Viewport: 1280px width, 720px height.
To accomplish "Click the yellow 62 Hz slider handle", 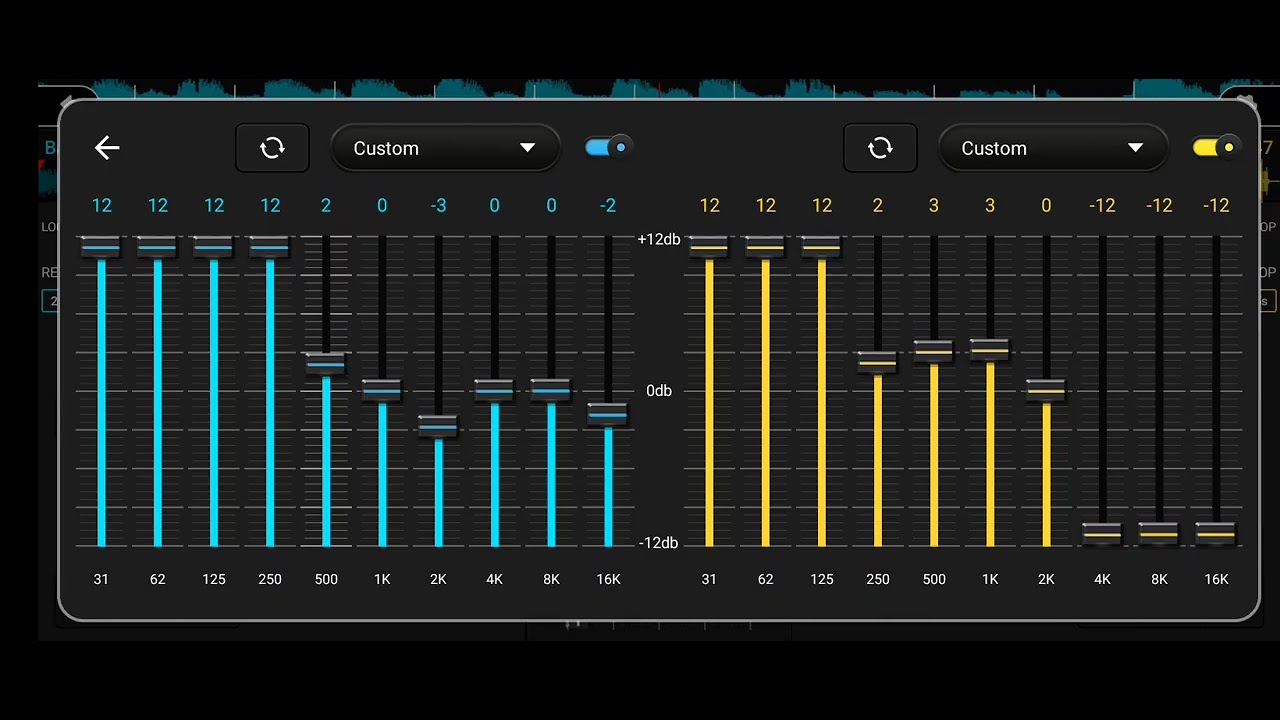I will coord(766,247).
